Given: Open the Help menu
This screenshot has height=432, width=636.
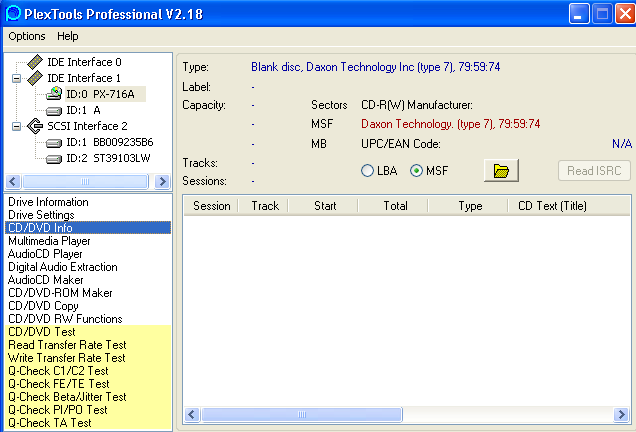Looking at the screenshot, I should (67, 36).
